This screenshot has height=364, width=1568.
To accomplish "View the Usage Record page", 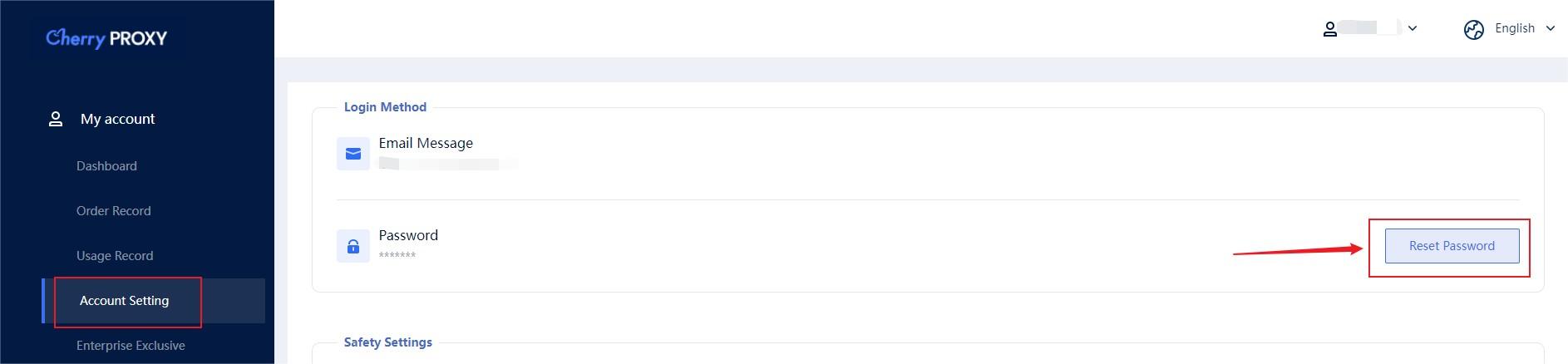I will tap(115, 256).
